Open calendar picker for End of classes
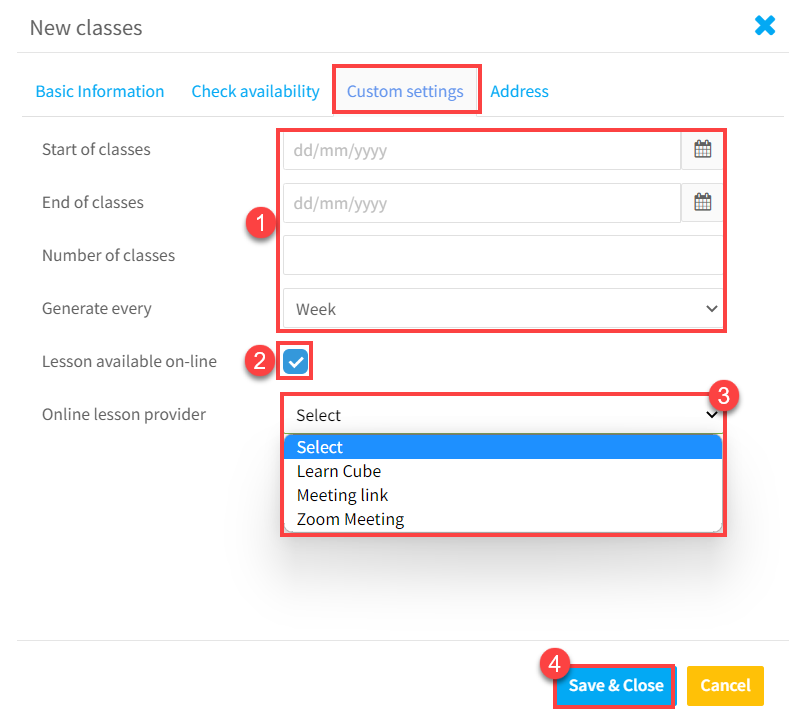Image resolution: width=800 pixels, height=722 pixels. pos(702,203)
